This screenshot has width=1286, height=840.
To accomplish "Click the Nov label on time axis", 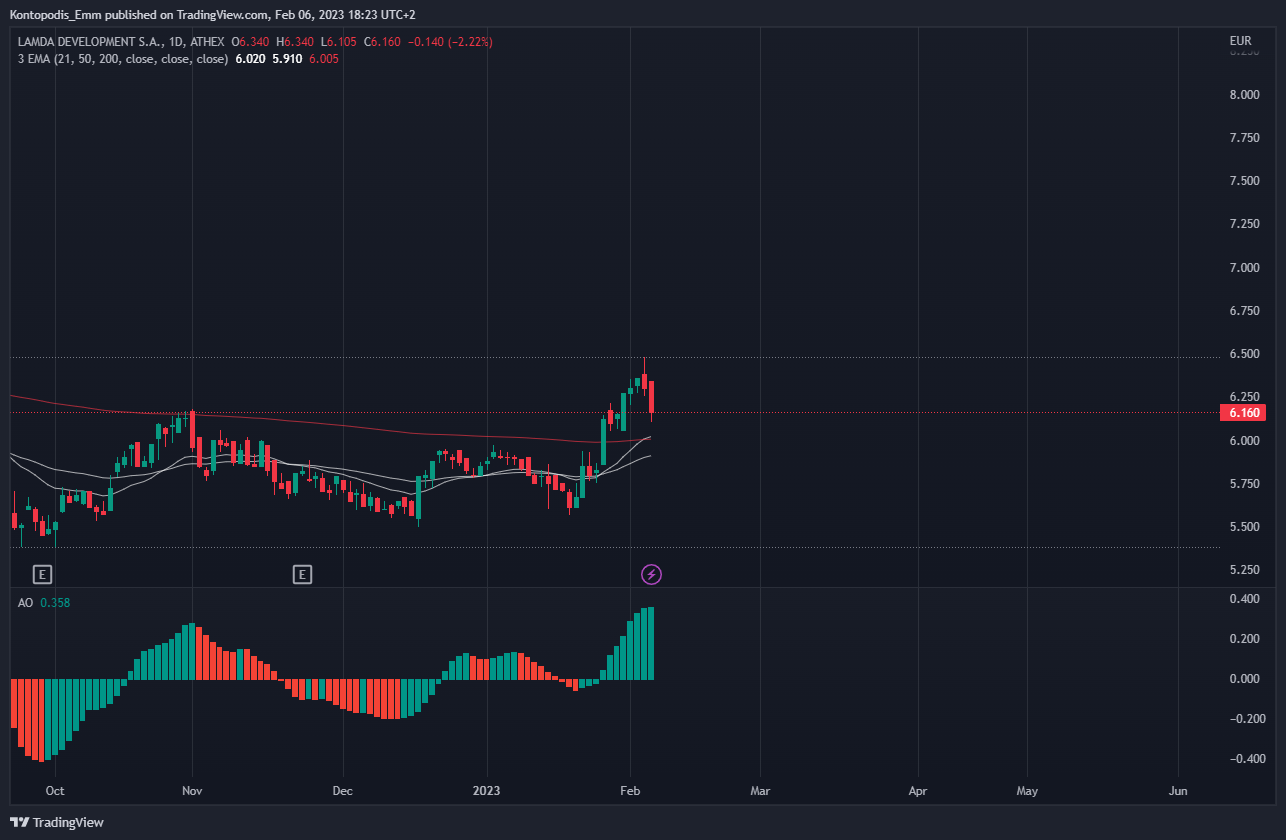I will [x=193, y=791].
